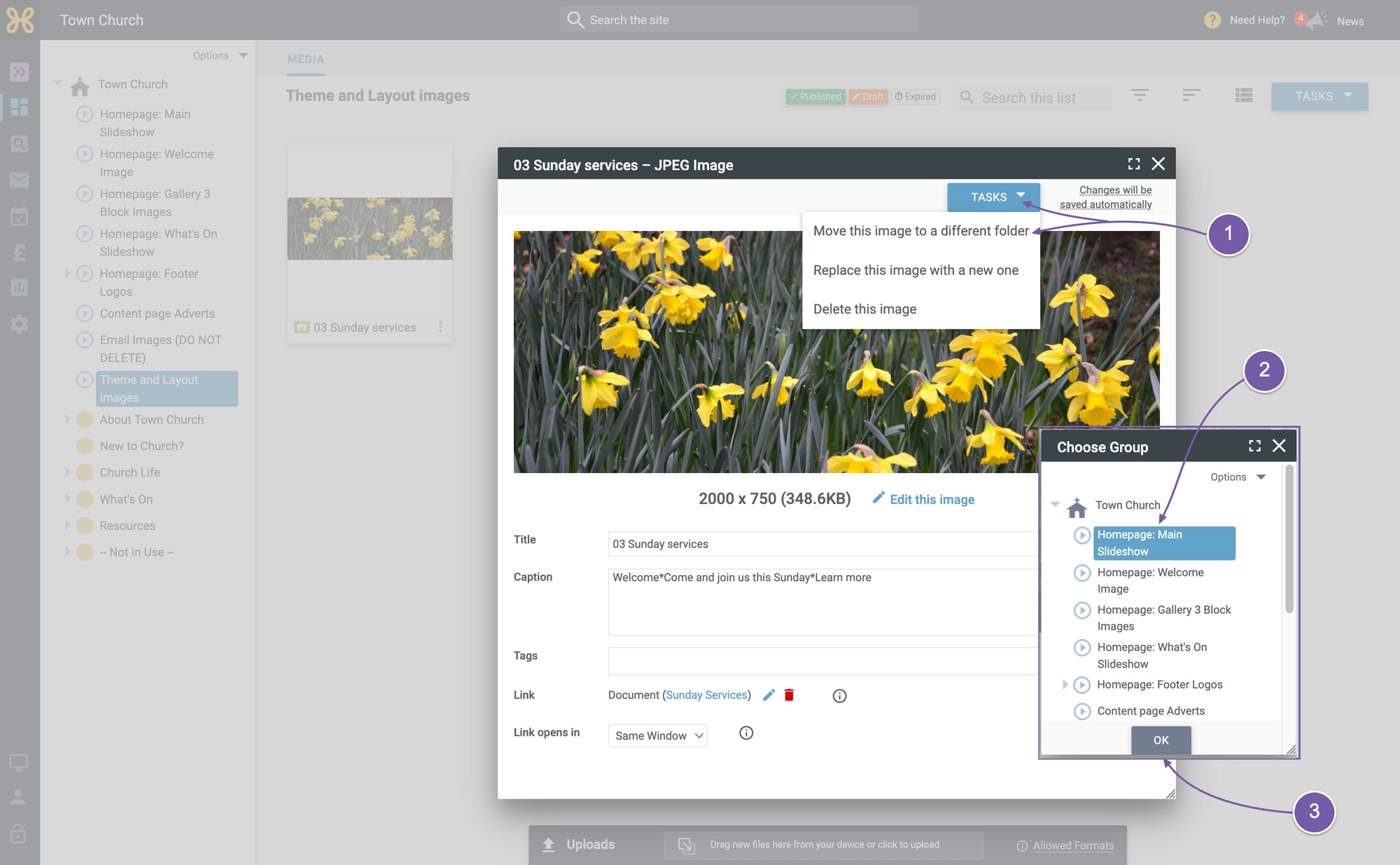Select Move this image to a different folder
Screen dimensions: 1400x865
(921, 231)
